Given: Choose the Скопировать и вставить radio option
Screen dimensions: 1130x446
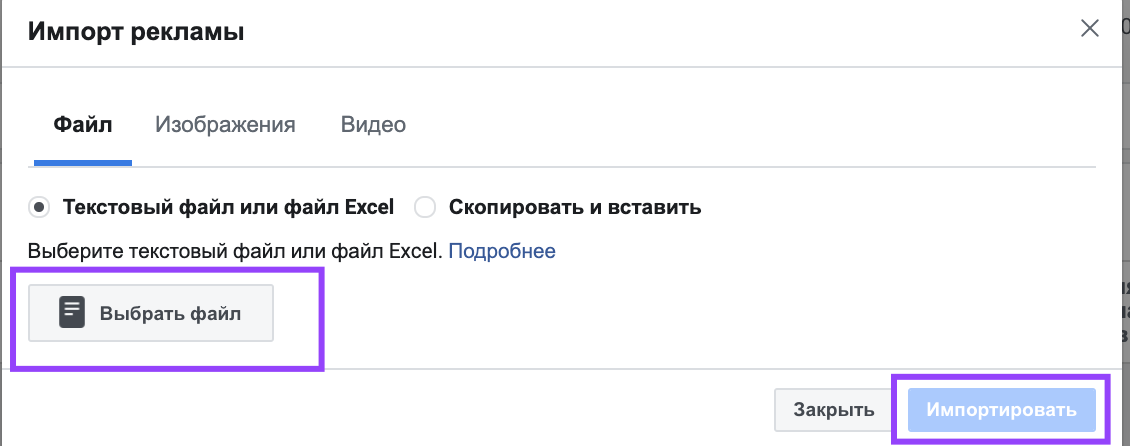Looking at the screenshot, I should (425, 208).
